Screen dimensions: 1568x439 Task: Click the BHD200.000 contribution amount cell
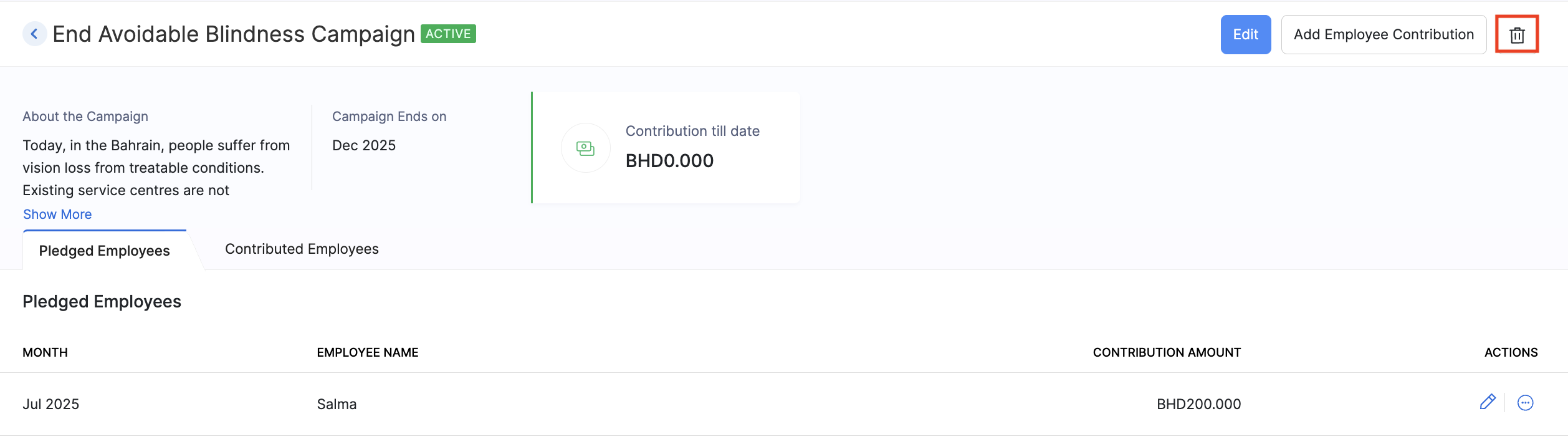pos(1198,404)
